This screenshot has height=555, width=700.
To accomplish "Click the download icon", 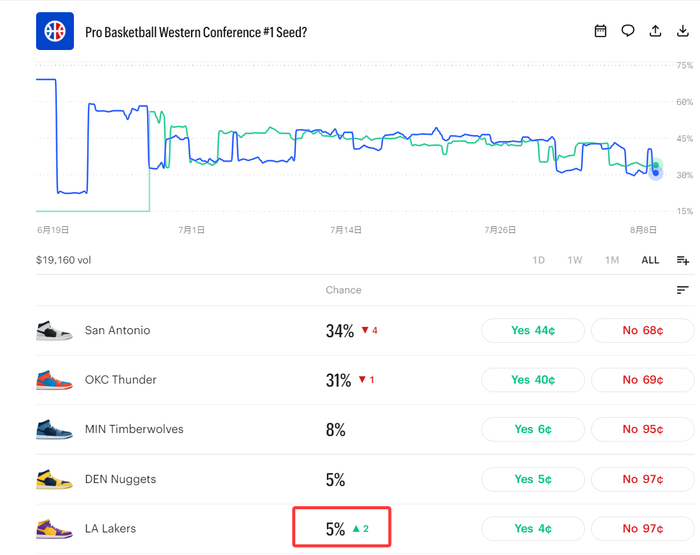I will coord(683,31).
